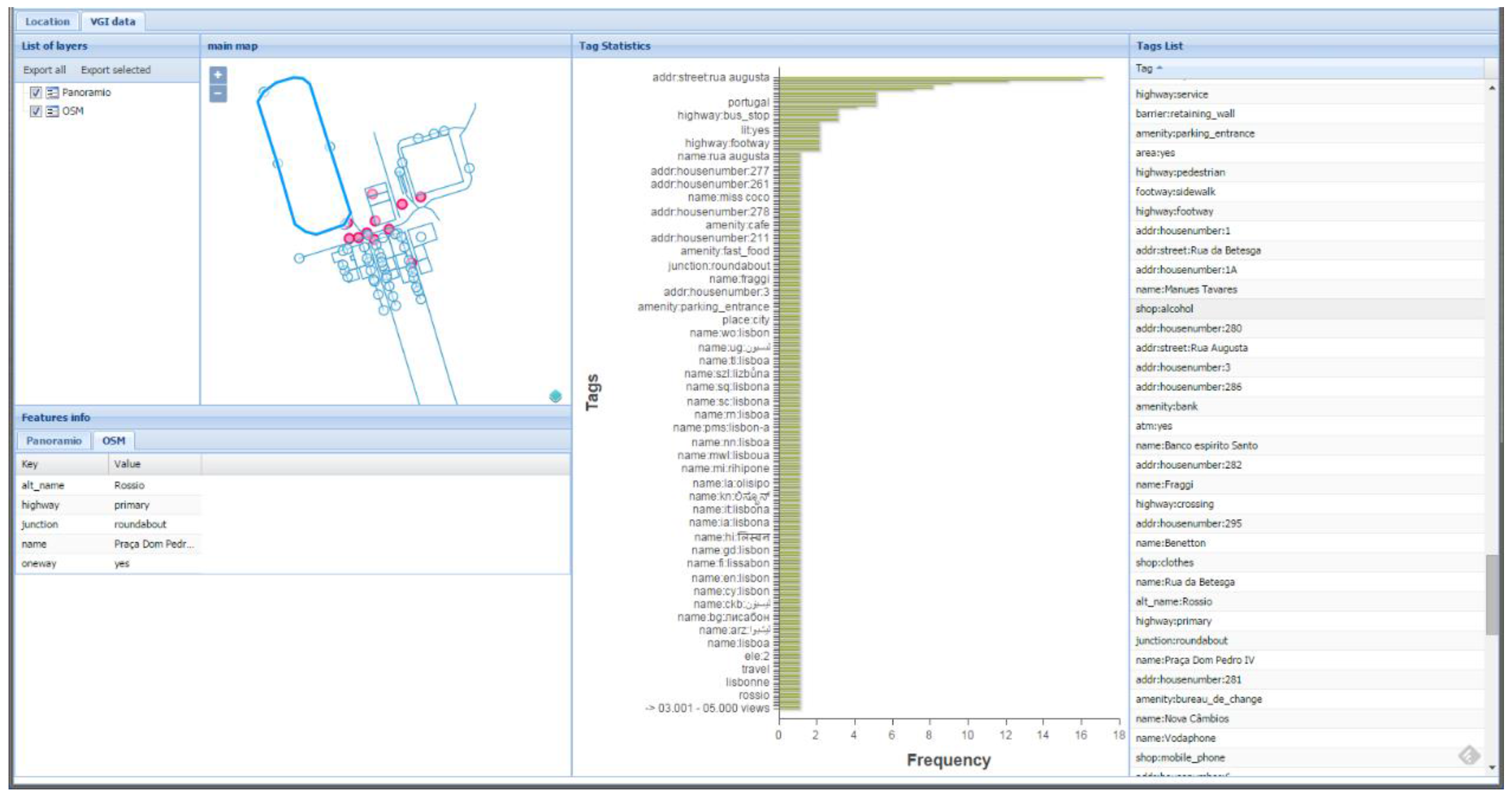
Task: Click the Panoramio layer icon
Action: pyautogui.click(x=52, y=93)
